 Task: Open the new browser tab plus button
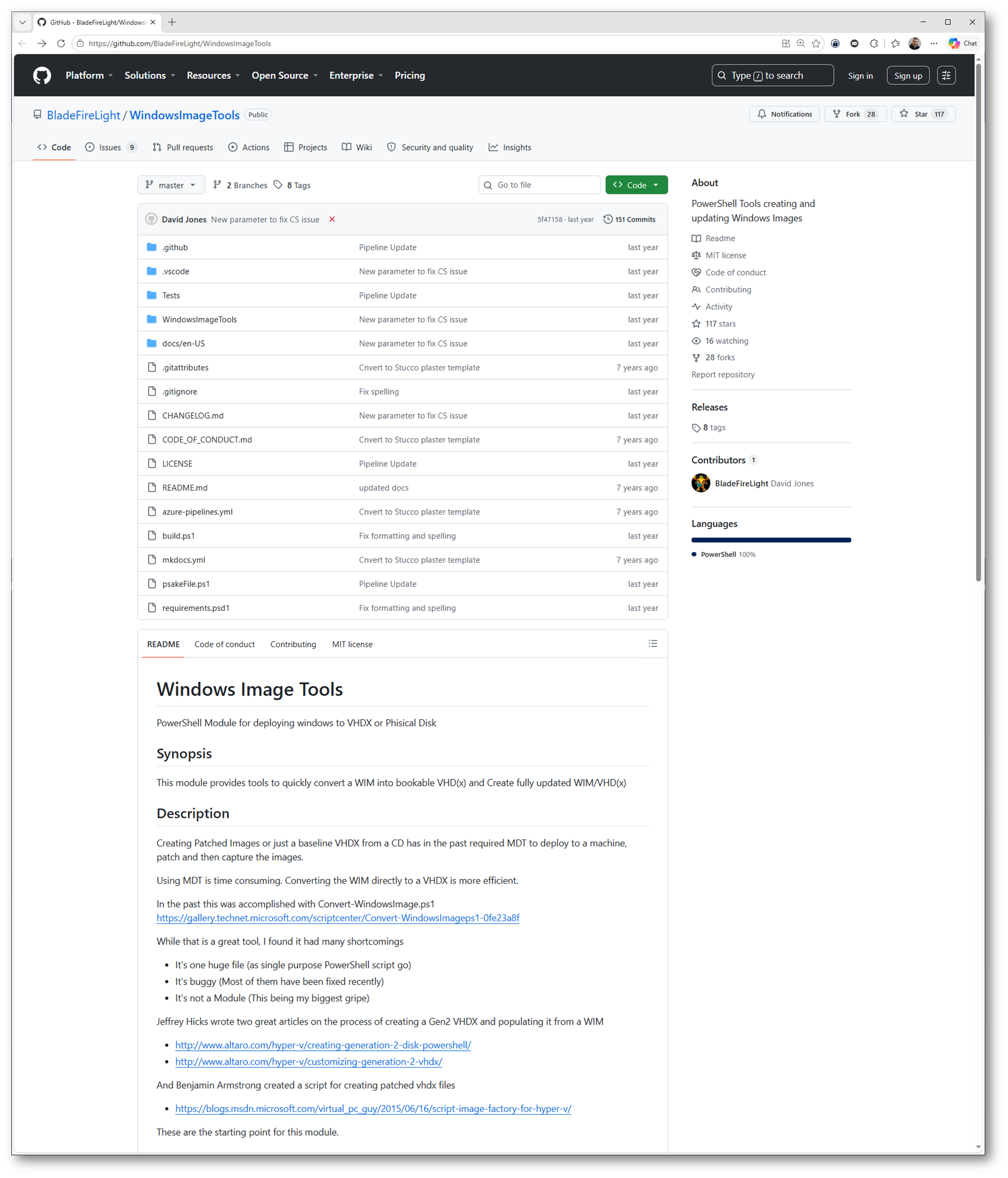pyautogui.click(x=172, y=22)
